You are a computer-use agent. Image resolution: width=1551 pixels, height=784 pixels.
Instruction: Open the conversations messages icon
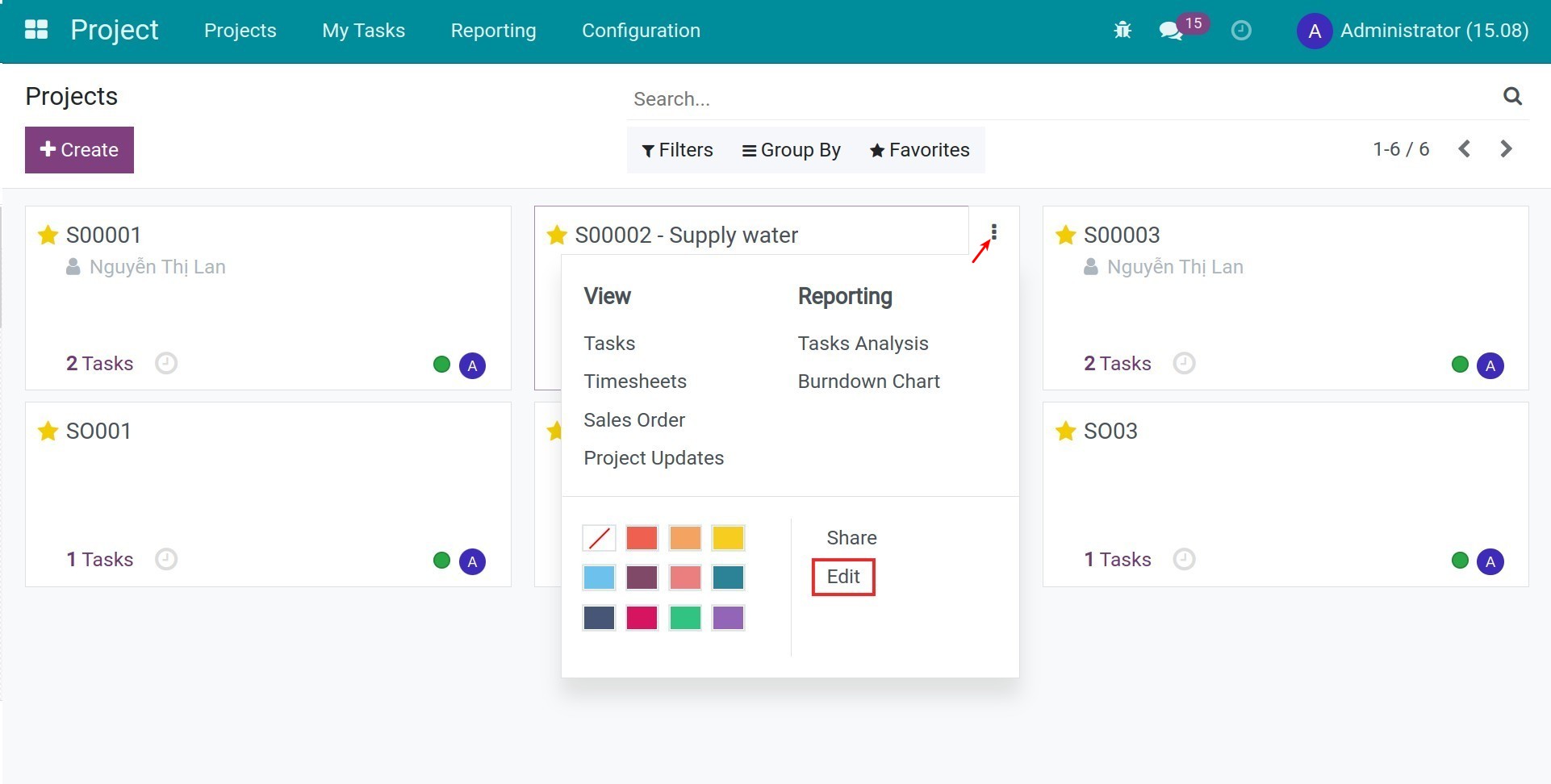click(1169, 31)
